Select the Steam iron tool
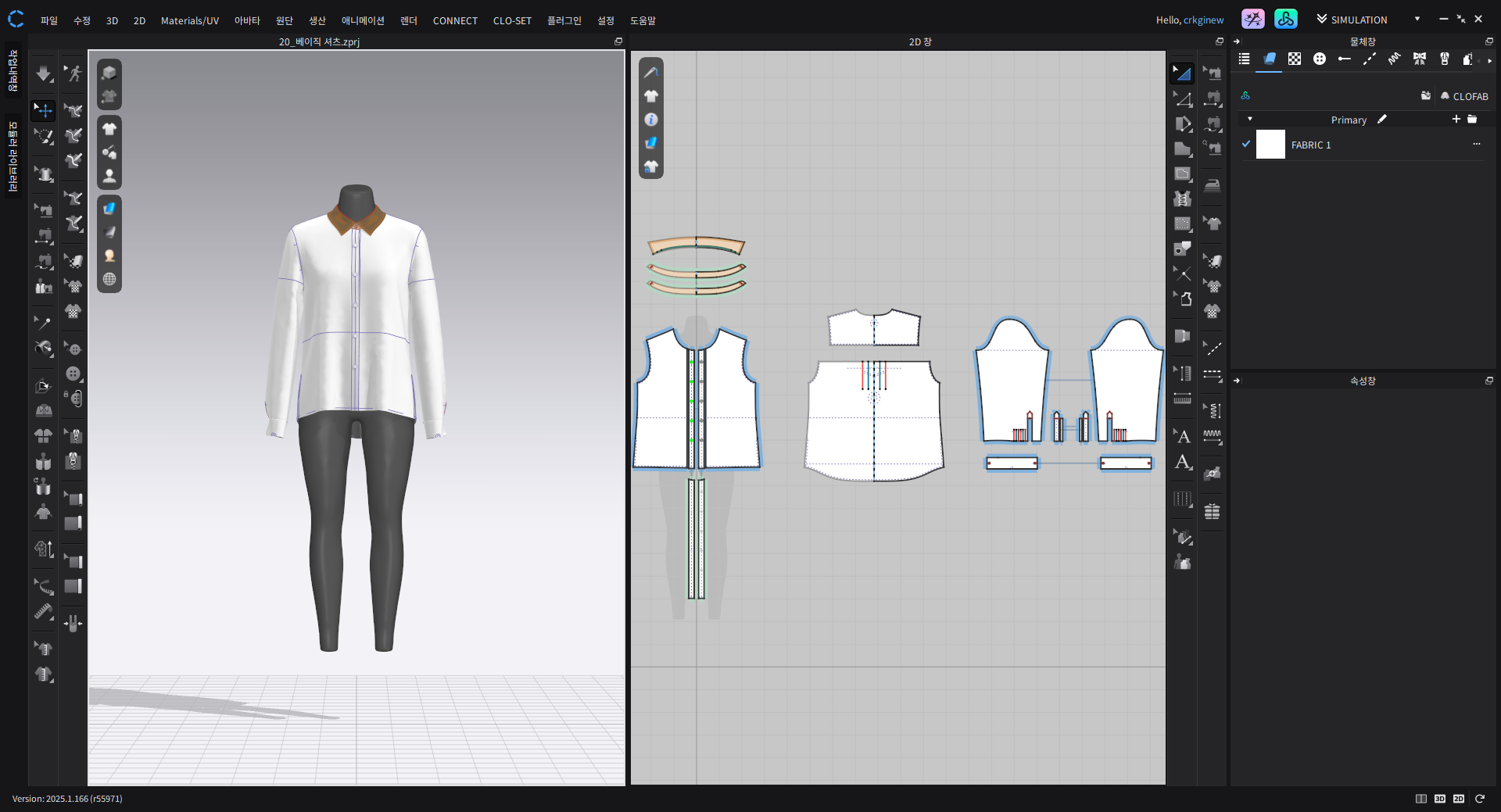The image size is (1501, 812). pos(1212,185)
